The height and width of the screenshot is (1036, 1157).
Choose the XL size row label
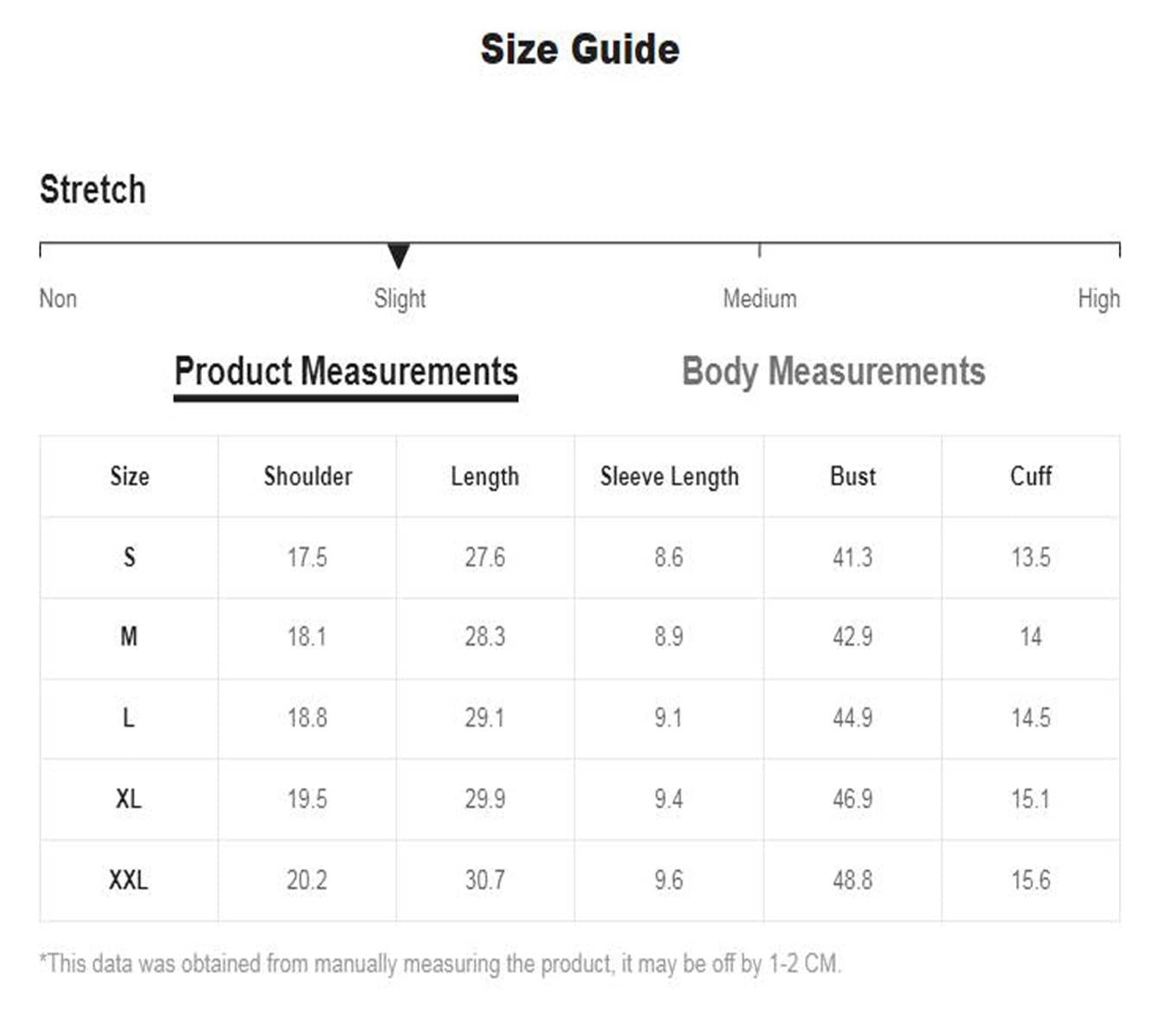[130, 799]
